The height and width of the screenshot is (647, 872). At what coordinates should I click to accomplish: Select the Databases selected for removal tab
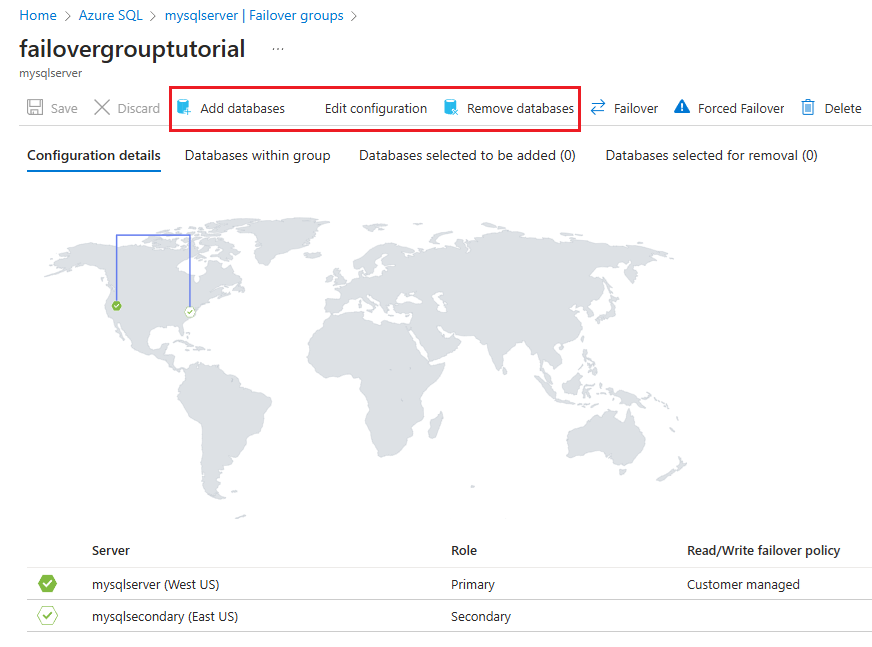point(710,156)
